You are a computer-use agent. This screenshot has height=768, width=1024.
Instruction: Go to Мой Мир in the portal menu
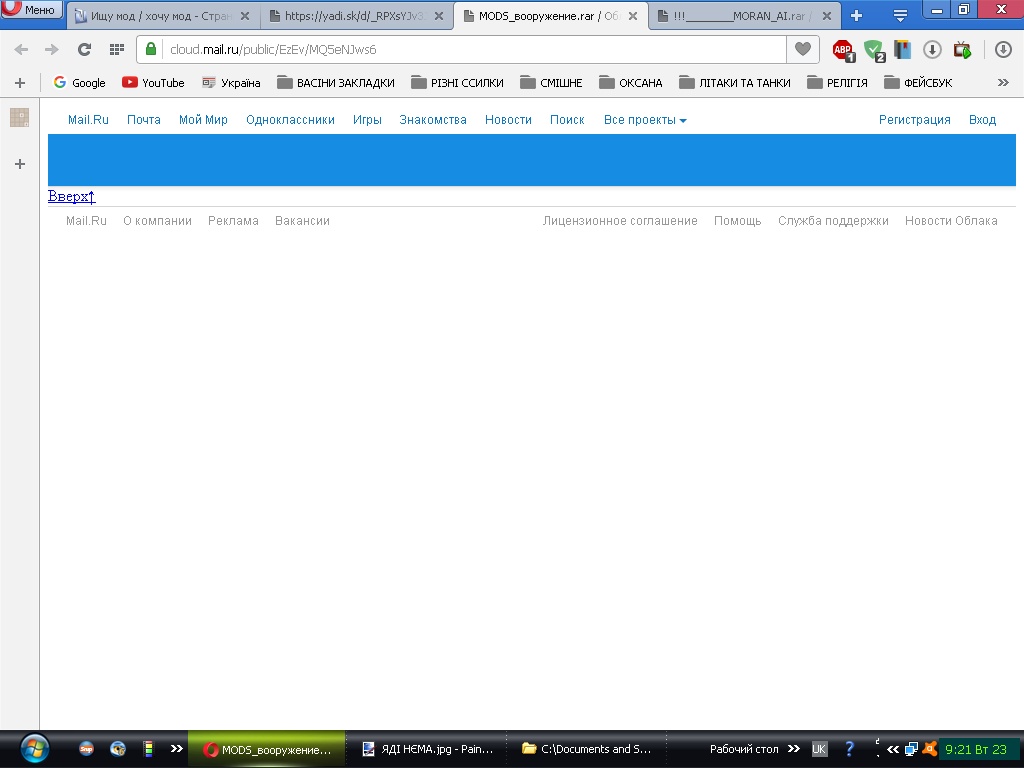(203, 120)
